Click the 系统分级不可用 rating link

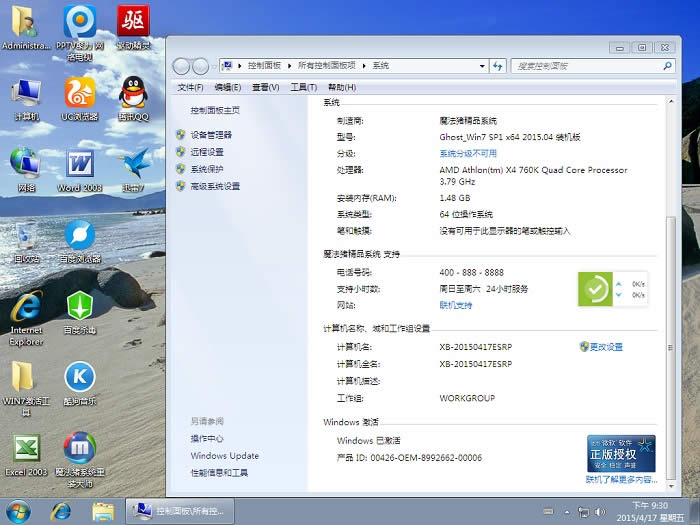(468, 154)
